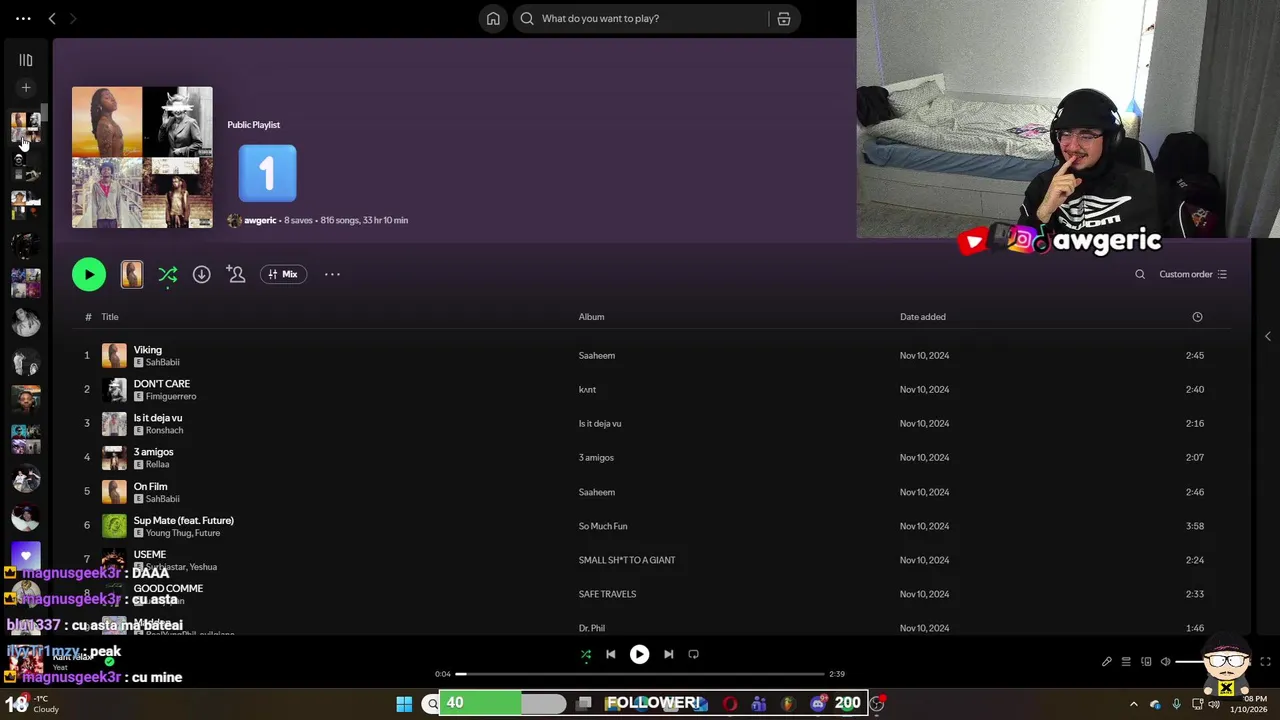Image resolution: width=1280 pixels, height=720 pixels.
Task: Enter full screen mode icon
Action: [x=1265, y=662]
